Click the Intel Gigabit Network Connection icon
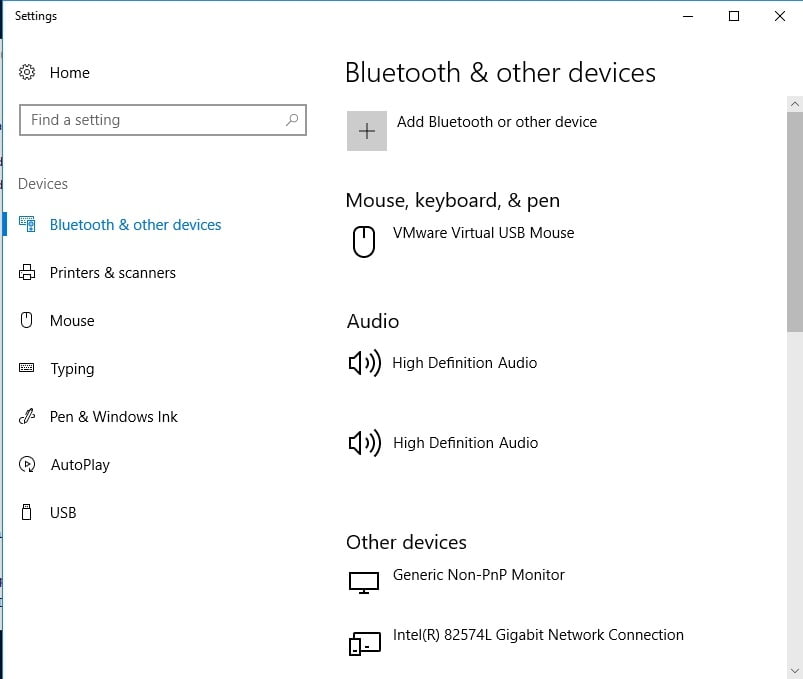 pos(365,643)
